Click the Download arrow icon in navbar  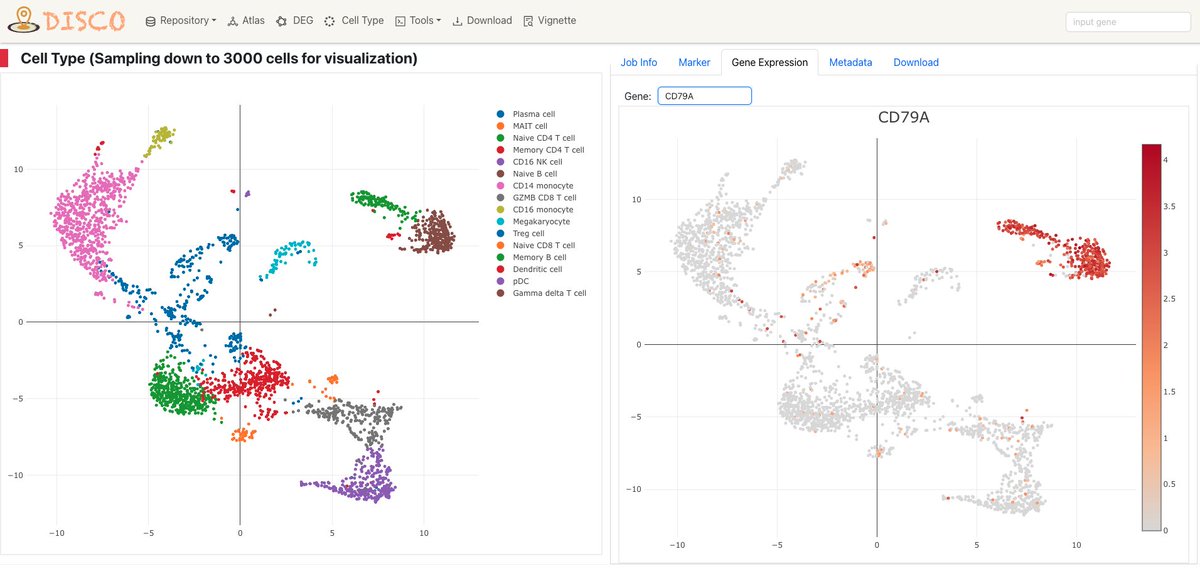click(457, 21)
